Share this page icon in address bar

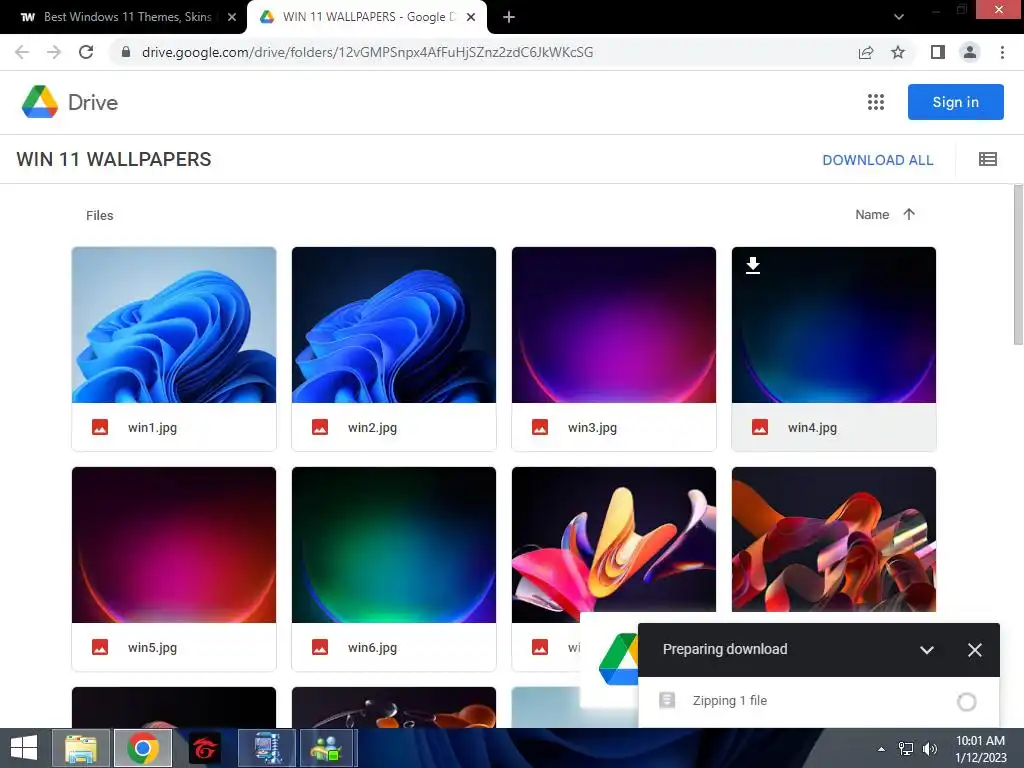pos(866,52)
